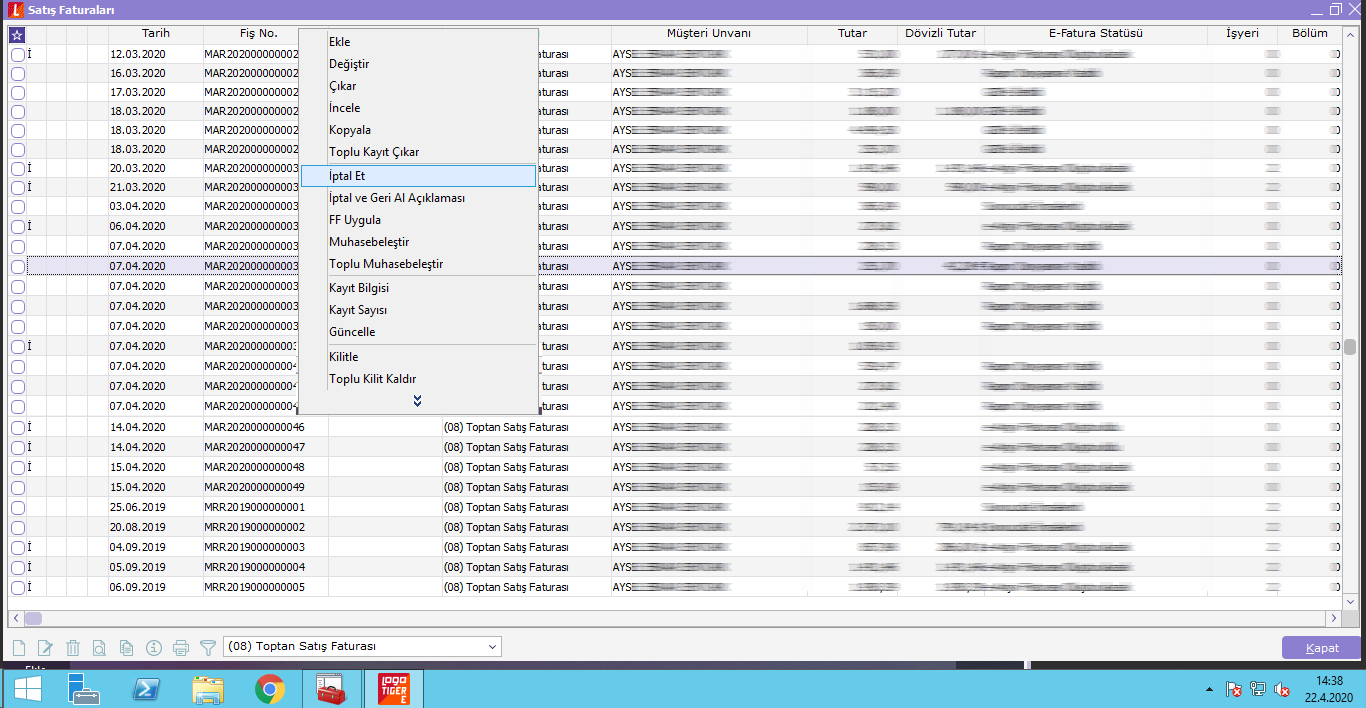Click the trash delete icon
Screen dimensions: 1366x708
pyautogui.click(x=72, y=648)
